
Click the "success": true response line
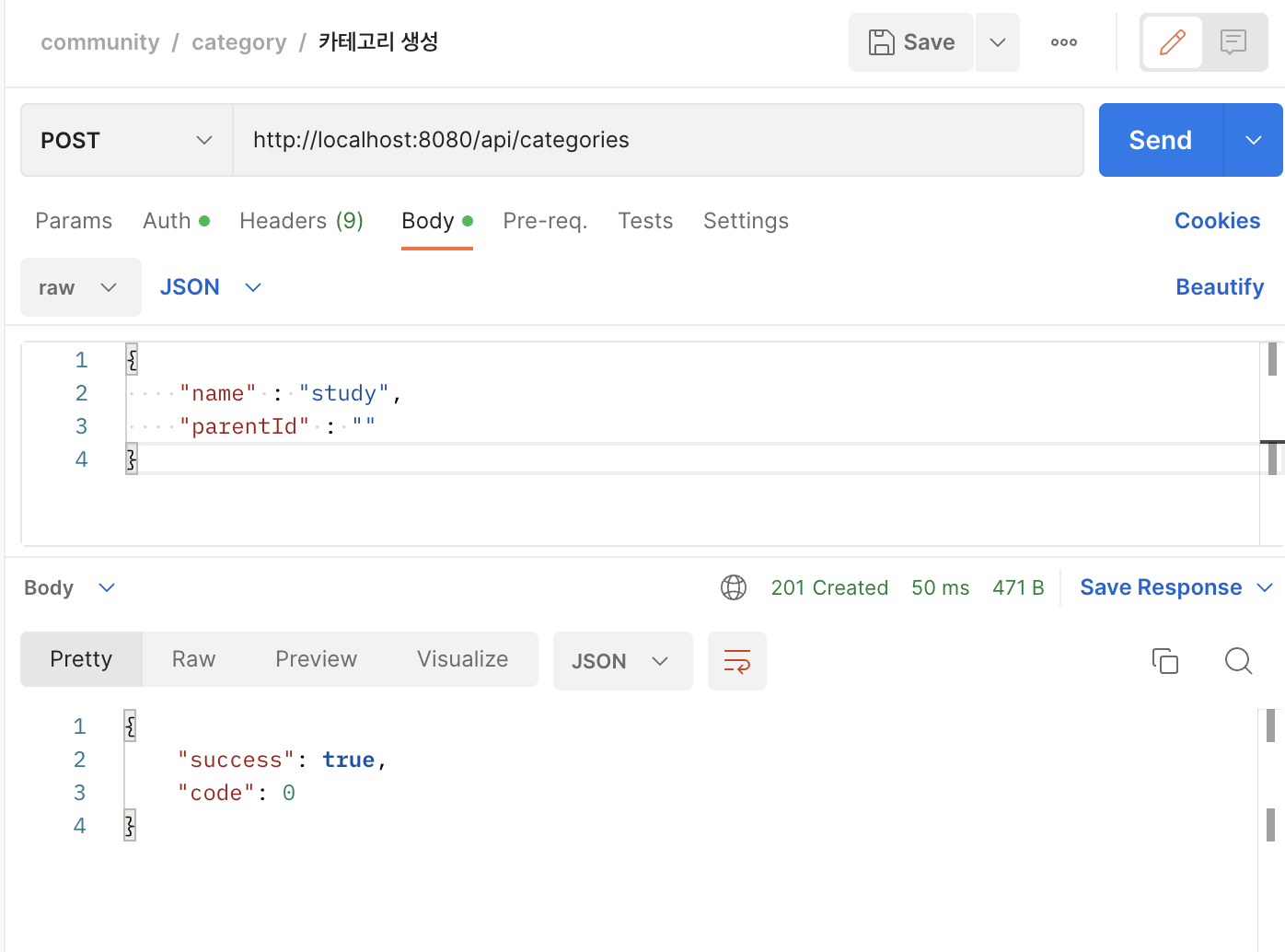[x=282, y=760]
